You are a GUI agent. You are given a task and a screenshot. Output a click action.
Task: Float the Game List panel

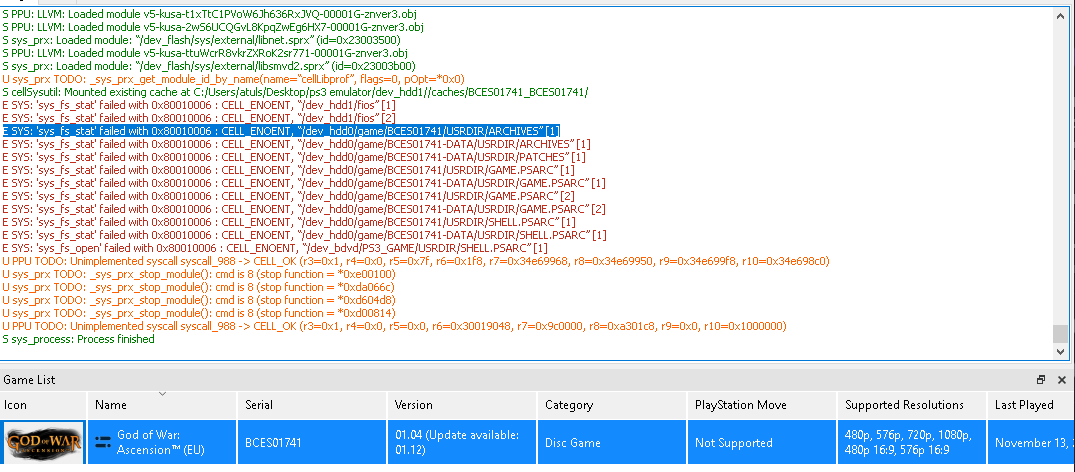pyautogui.click(x=1041, y=379)
